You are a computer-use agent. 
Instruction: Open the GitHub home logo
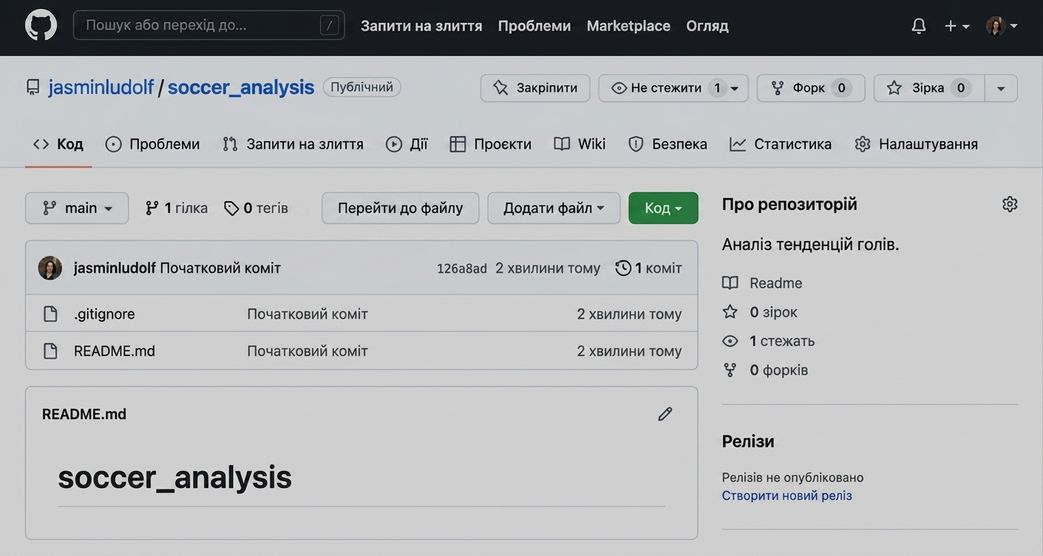click(x=41, y=25)
